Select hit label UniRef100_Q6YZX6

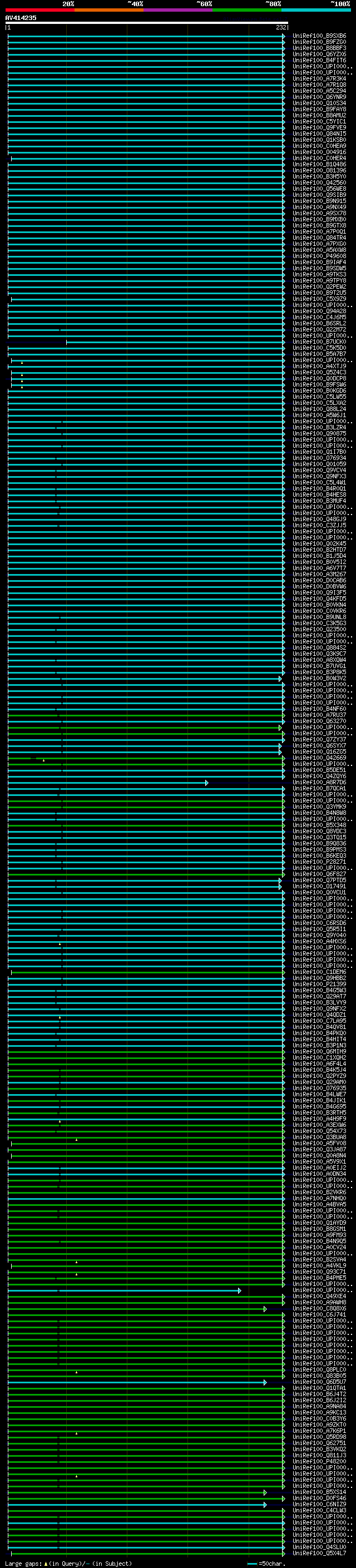pyautogui.click(x=319, y=54)
